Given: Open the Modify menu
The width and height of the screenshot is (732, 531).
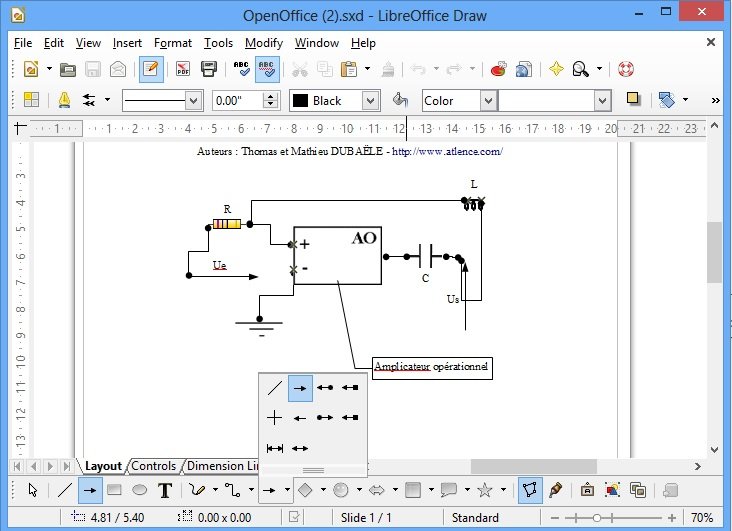Looking at the screenshot, I should (x=264, y=43).
